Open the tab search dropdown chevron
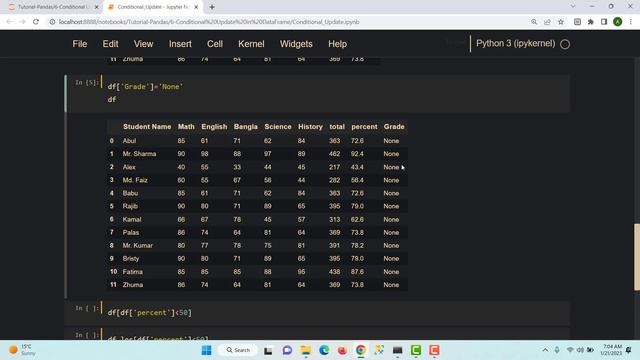640x360 pixels. (x=573, y=7)
